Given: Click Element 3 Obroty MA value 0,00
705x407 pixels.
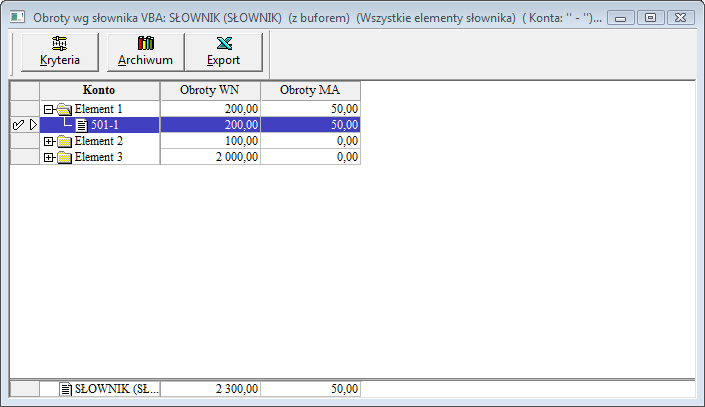Looking at the screenshot, I should coord(347,157).
